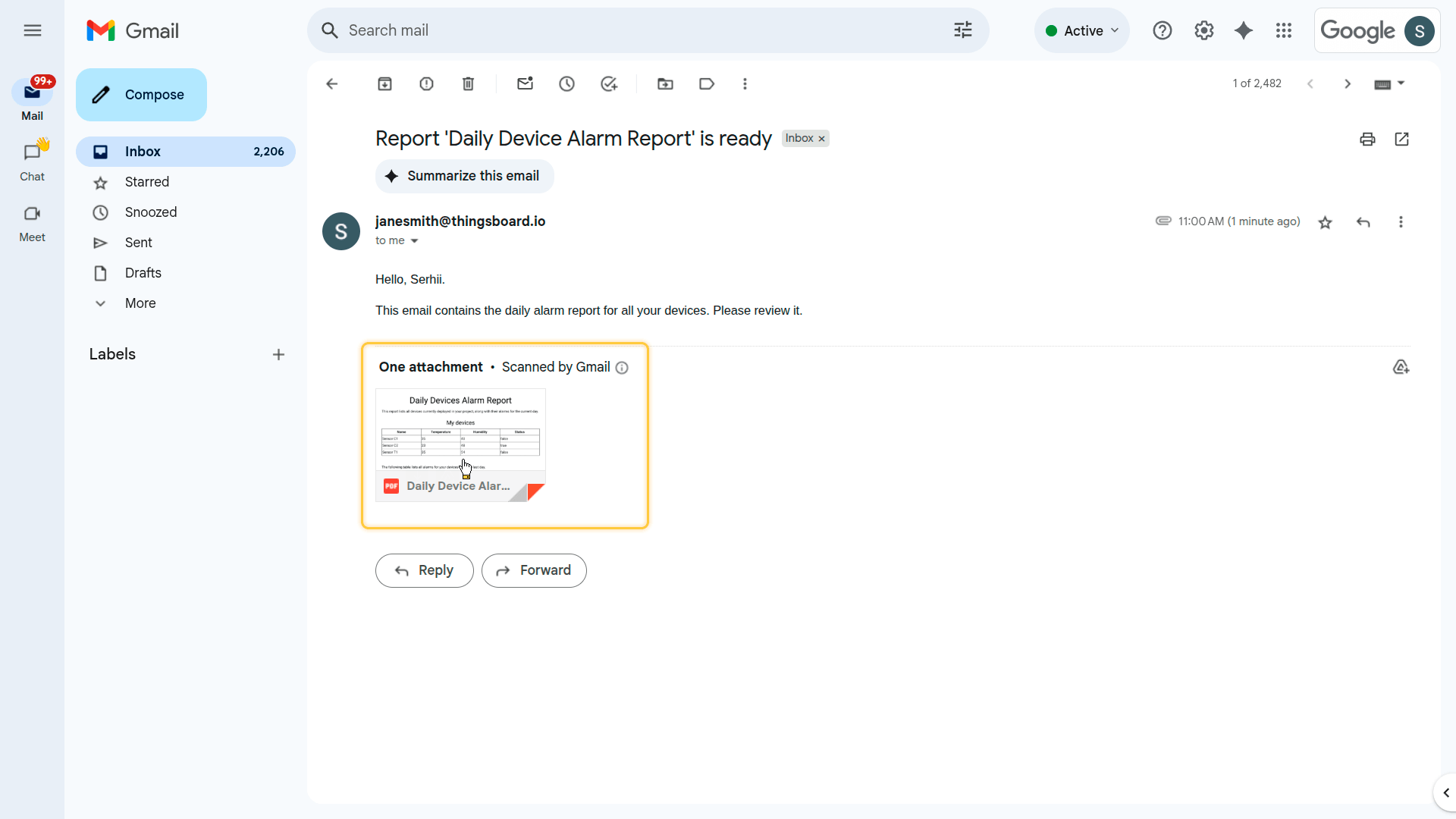Viewport: 1456px width, 819px height.
Task: Click the Forward button
Action: pos(534,570)
